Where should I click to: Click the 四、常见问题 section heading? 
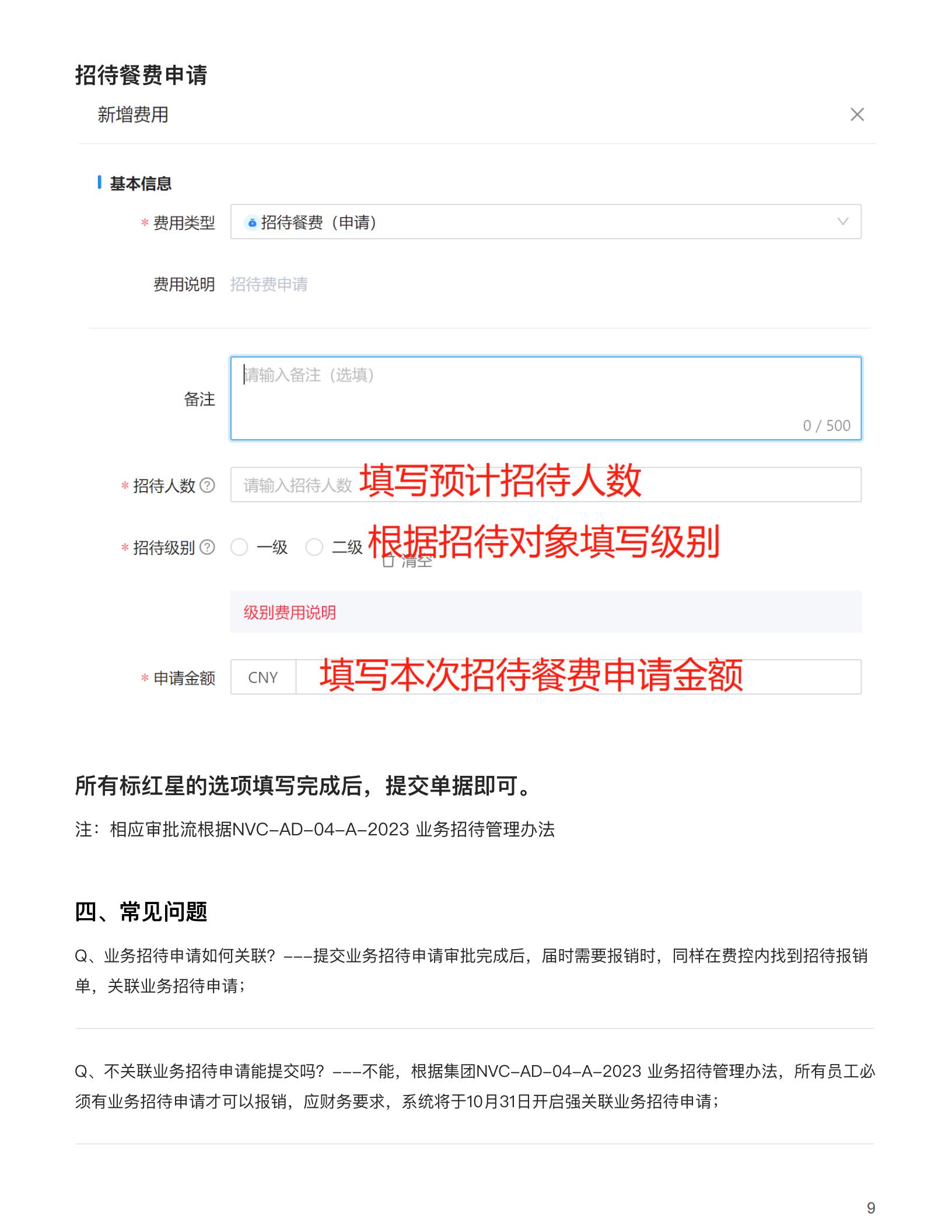pyautogui.click(x=141, y=912)
